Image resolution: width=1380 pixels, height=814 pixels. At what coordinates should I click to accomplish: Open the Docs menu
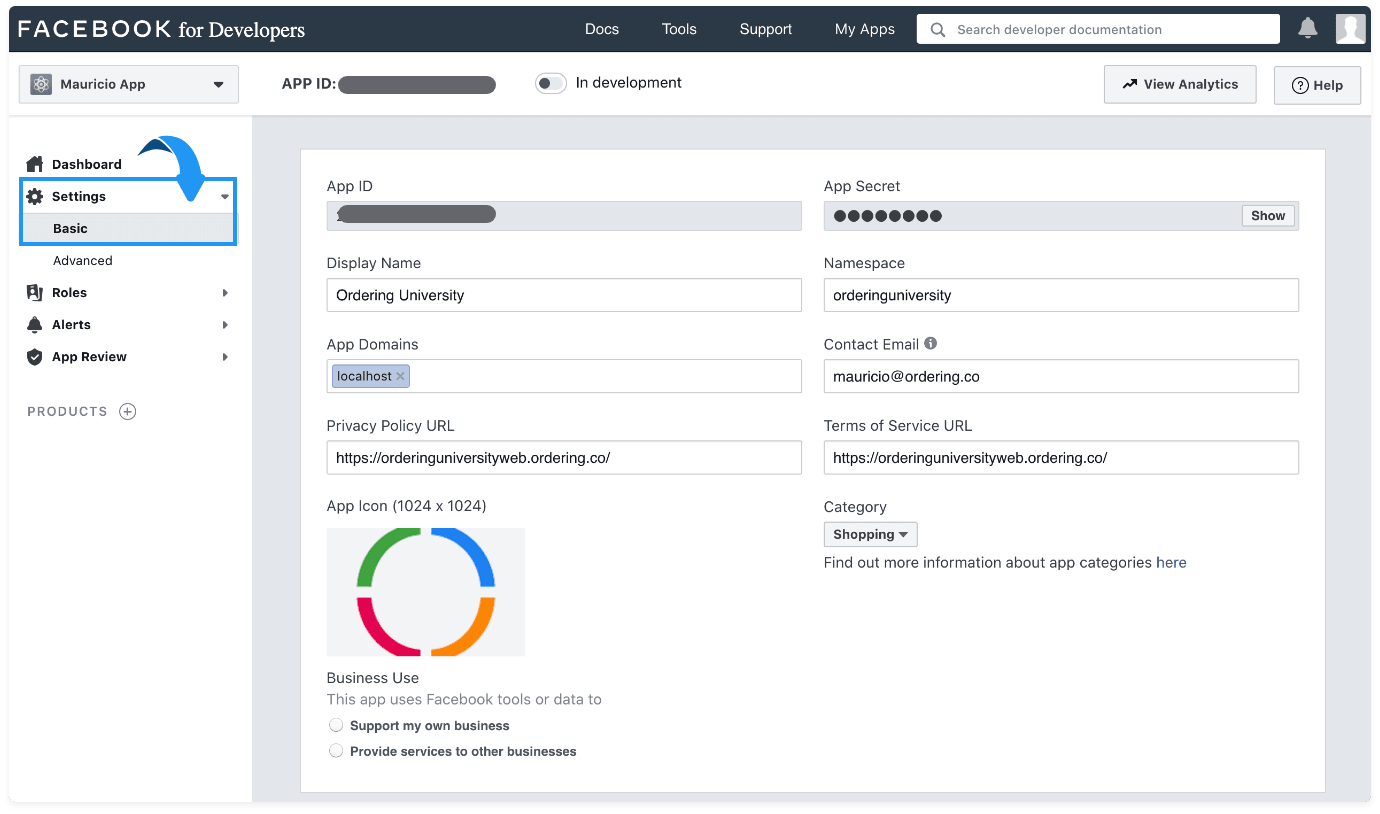602,29
